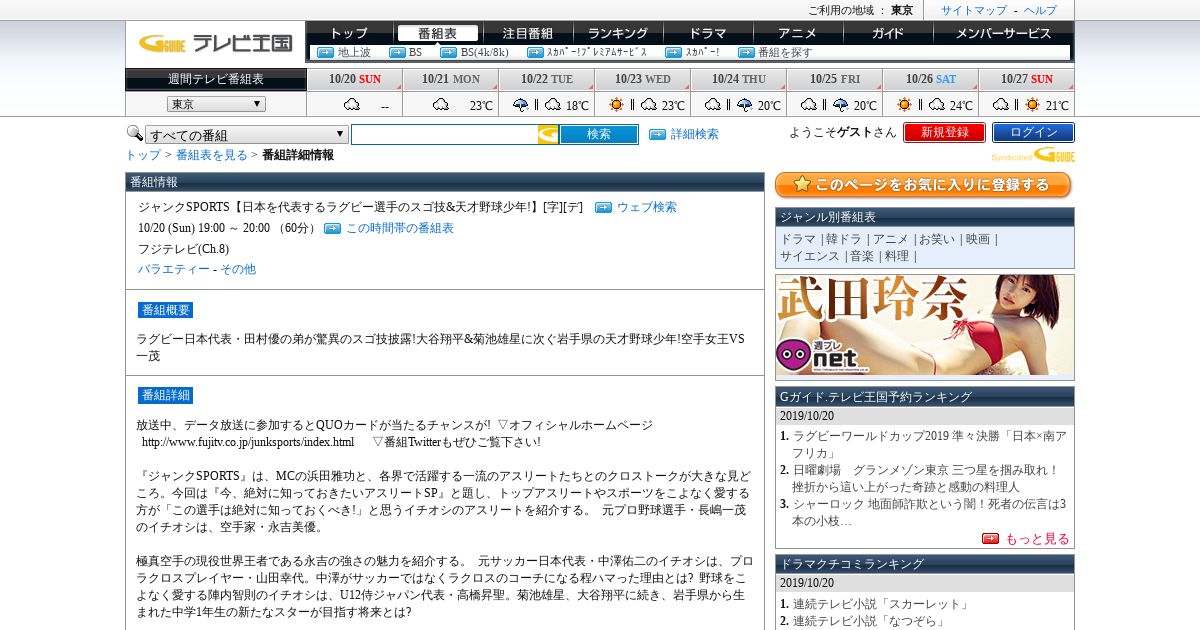
Task: Click the お笑い genre schedule link
Action: click(937, 239)
